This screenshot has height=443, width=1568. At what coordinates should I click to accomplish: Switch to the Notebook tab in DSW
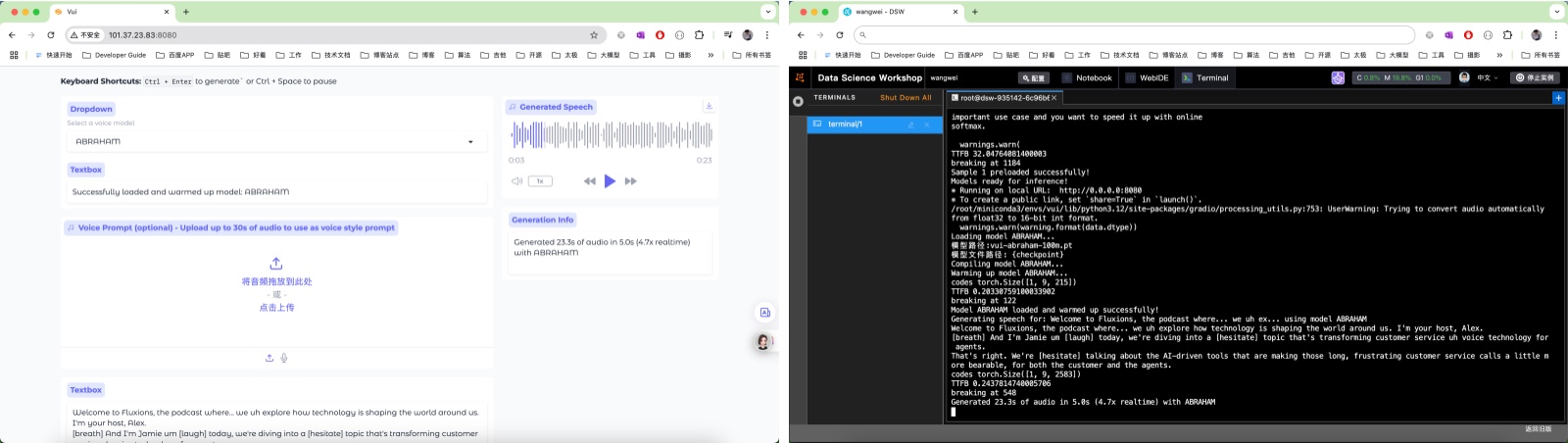tap(1088, 77)
